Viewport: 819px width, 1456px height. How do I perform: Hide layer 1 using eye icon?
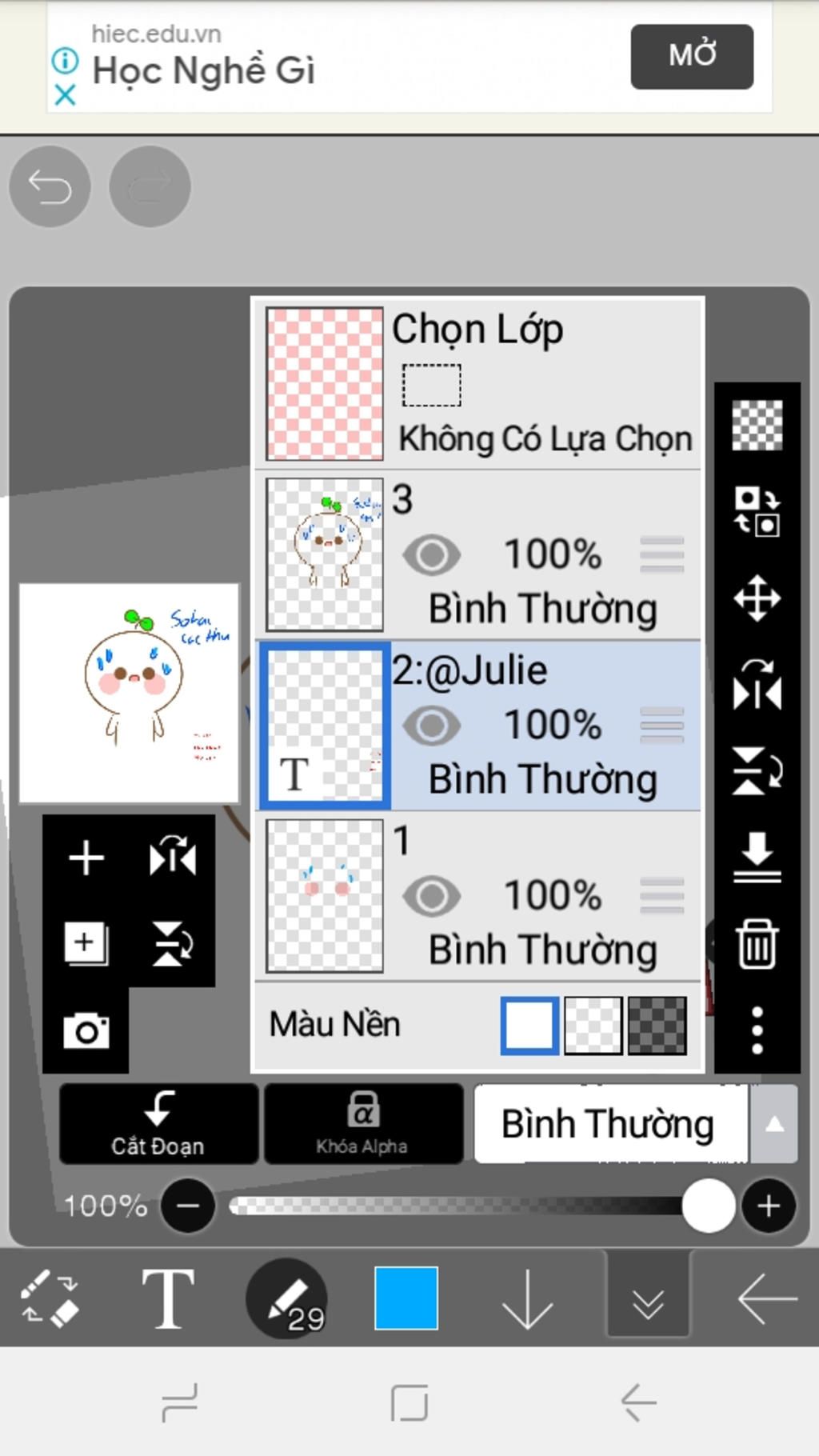[432, 896]
